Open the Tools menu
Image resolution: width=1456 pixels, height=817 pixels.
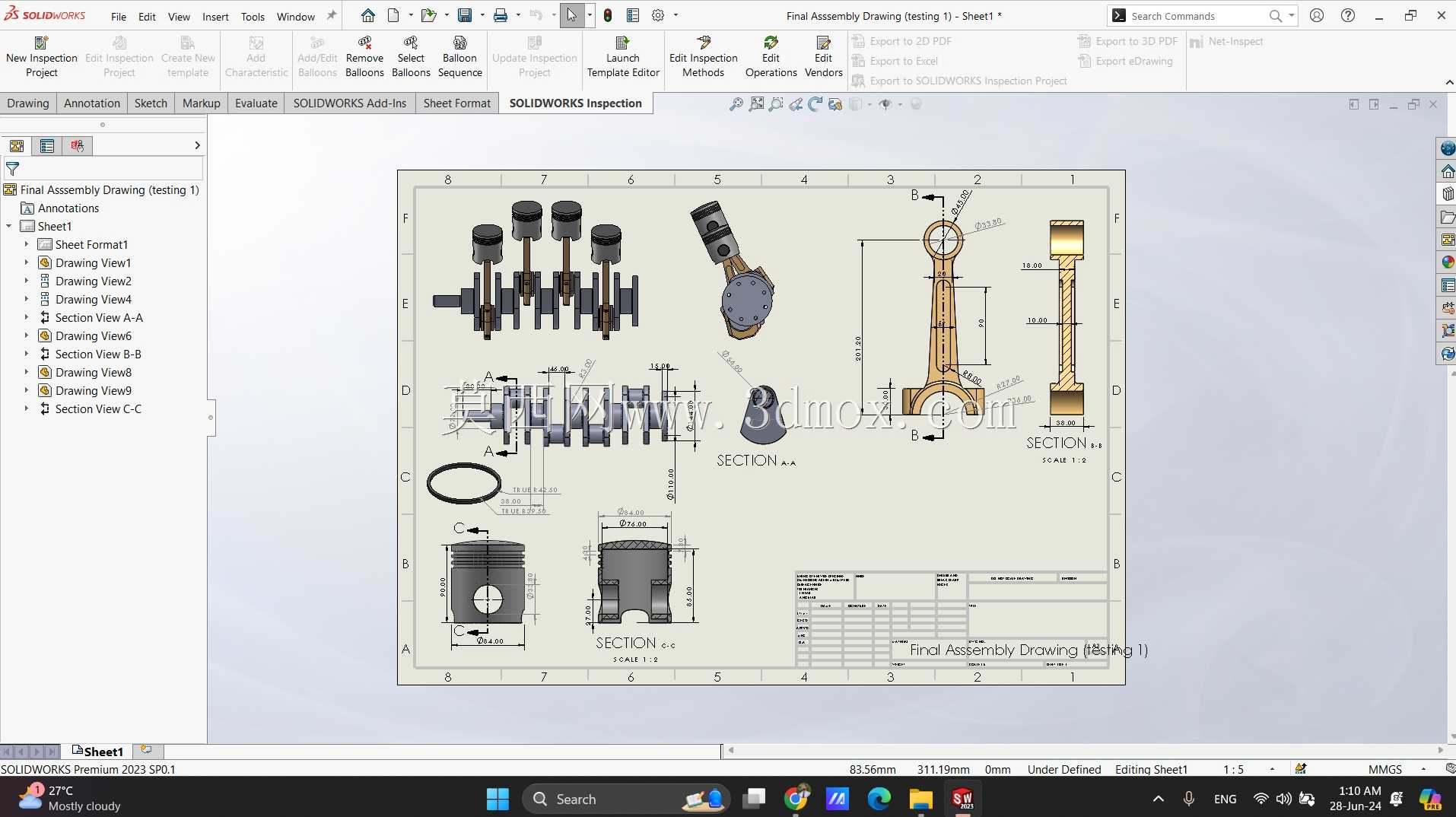coord(253,16)
